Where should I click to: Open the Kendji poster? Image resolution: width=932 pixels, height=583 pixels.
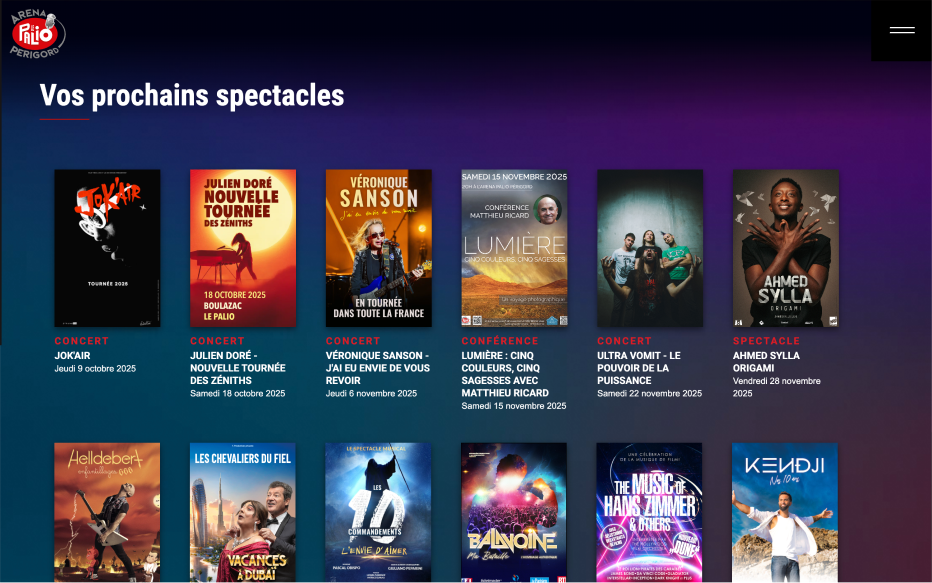pos(785,512)
